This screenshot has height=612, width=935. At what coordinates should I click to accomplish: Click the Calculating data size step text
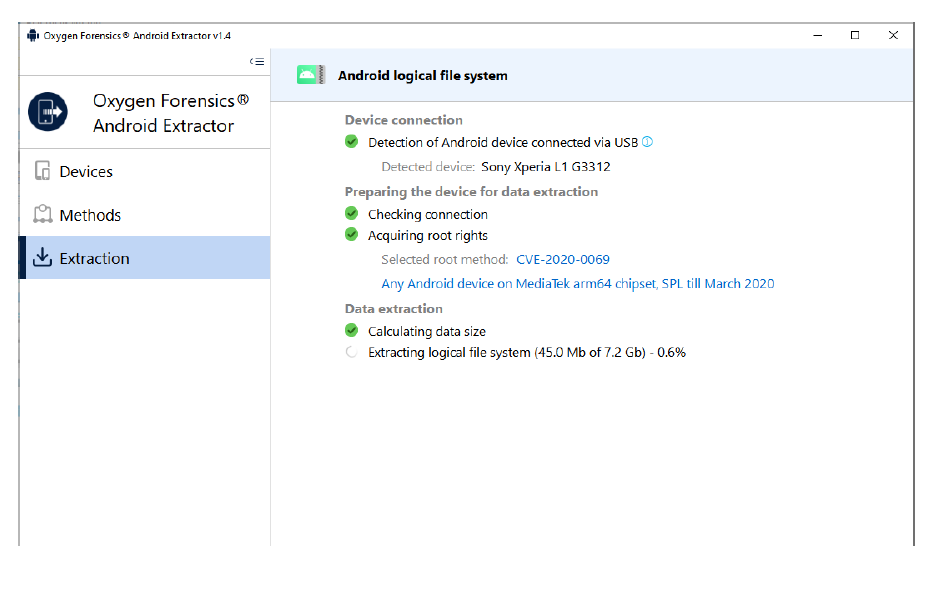click(426, 331)
